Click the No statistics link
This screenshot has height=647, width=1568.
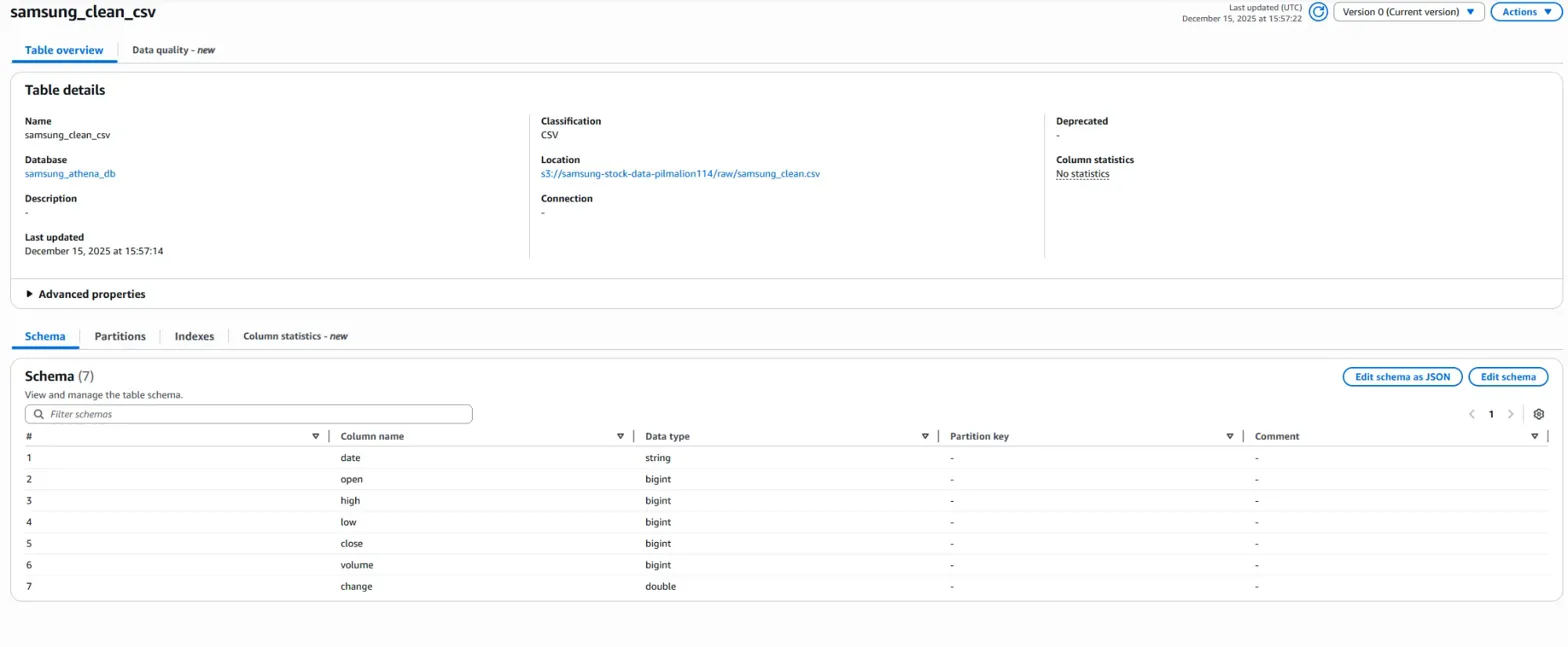(1082, 173)
